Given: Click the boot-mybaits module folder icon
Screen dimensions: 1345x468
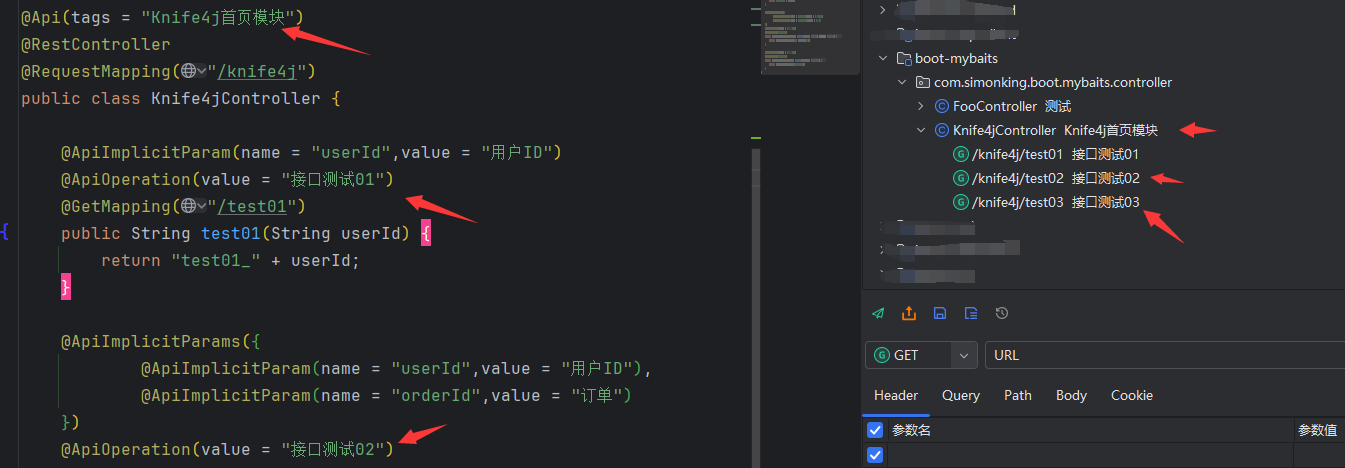Looking at the screenshot, I should pyautogui.click(x=904, y=58).
